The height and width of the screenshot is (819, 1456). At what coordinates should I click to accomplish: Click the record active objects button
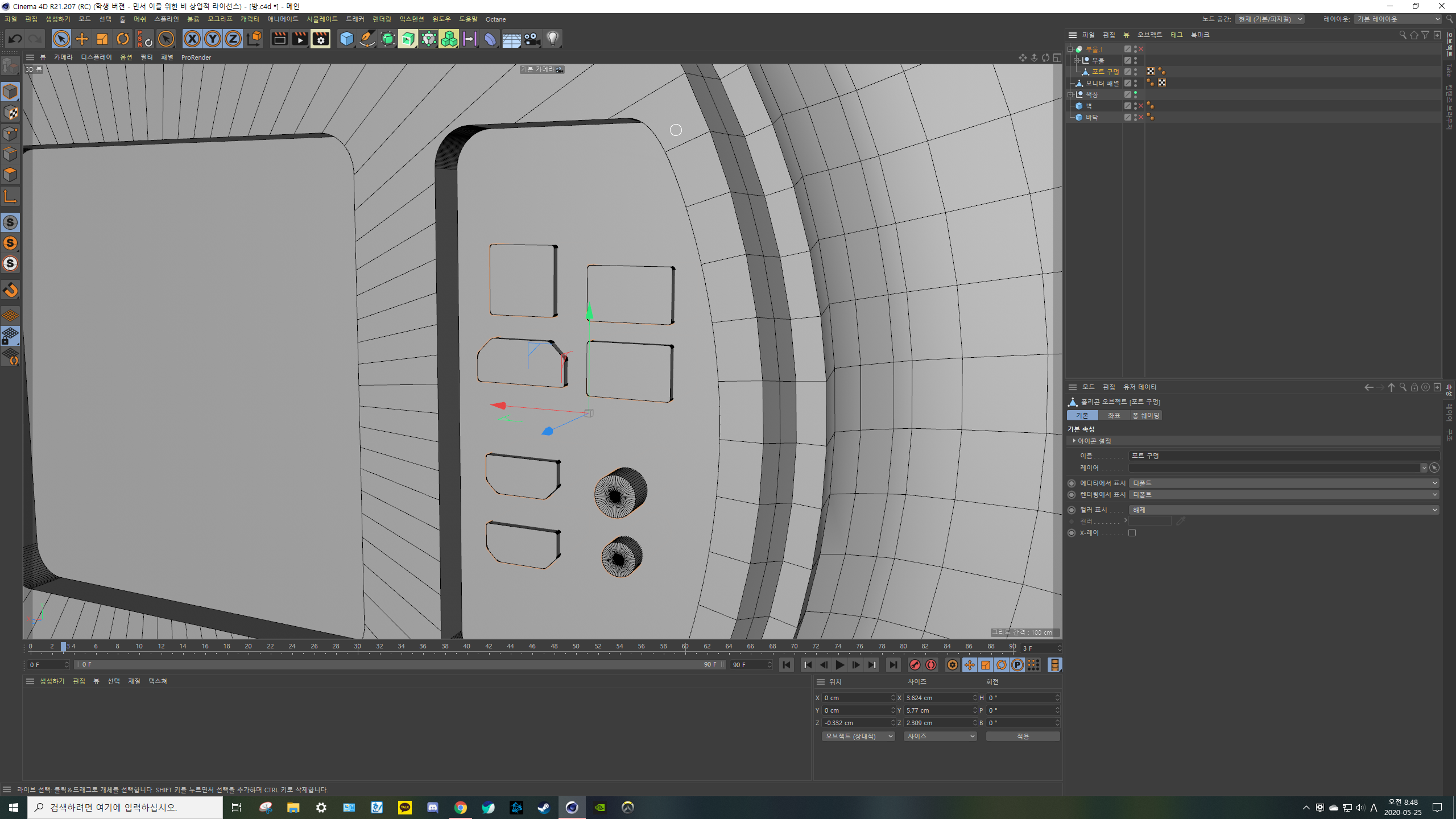coord(915,665)
